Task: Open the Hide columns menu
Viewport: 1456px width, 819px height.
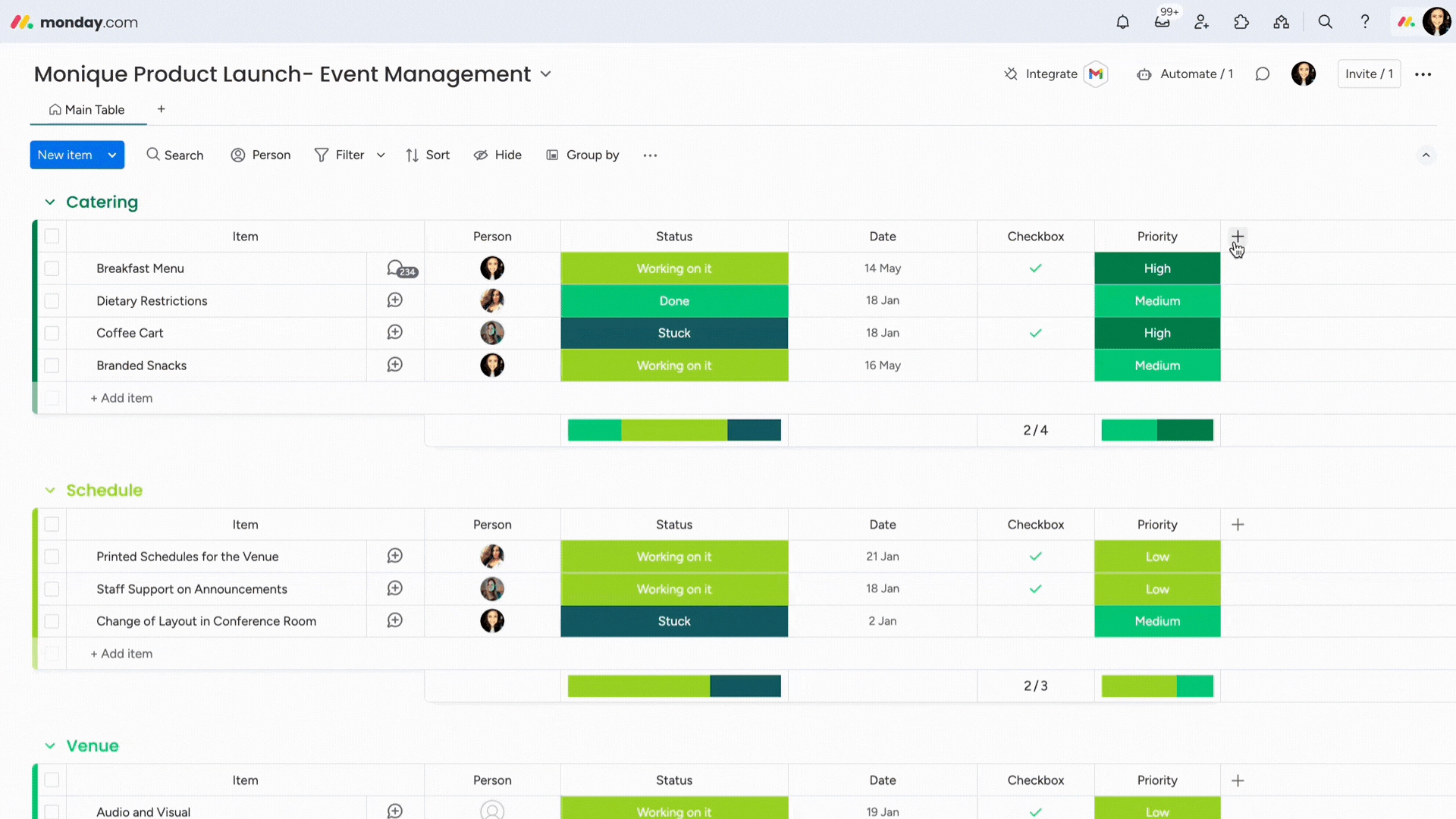Action: (497, 155)
